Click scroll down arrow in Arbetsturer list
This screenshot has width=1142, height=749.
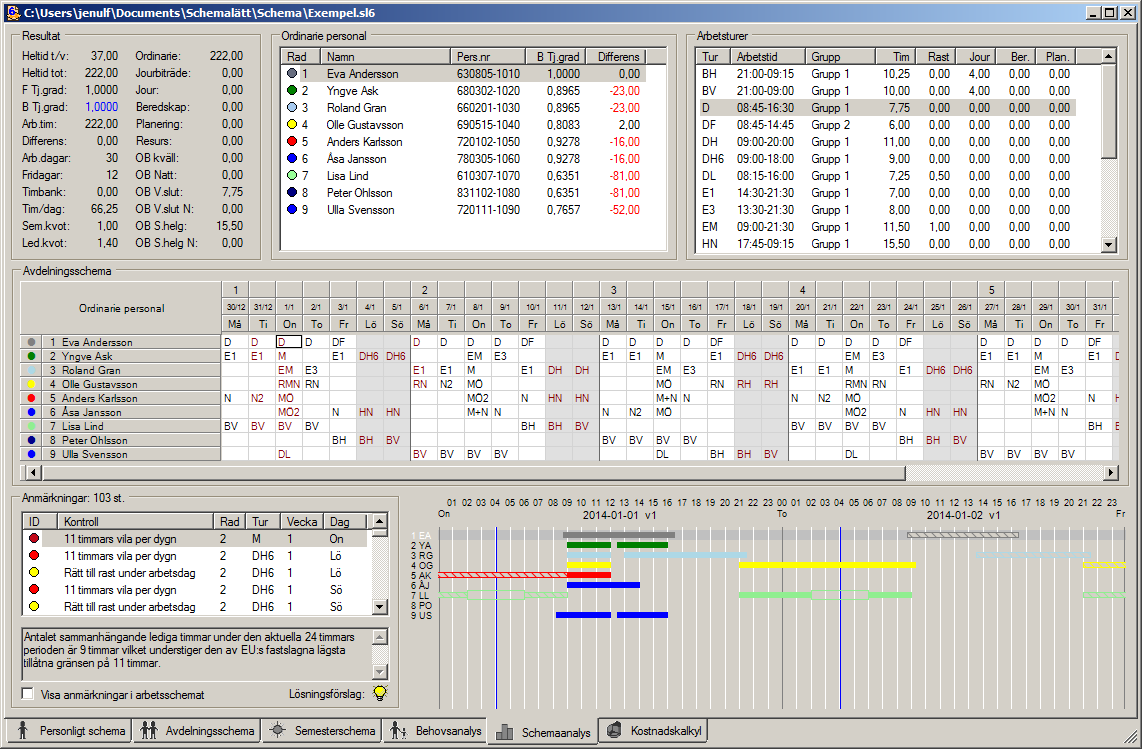[x=1108, y=245]
